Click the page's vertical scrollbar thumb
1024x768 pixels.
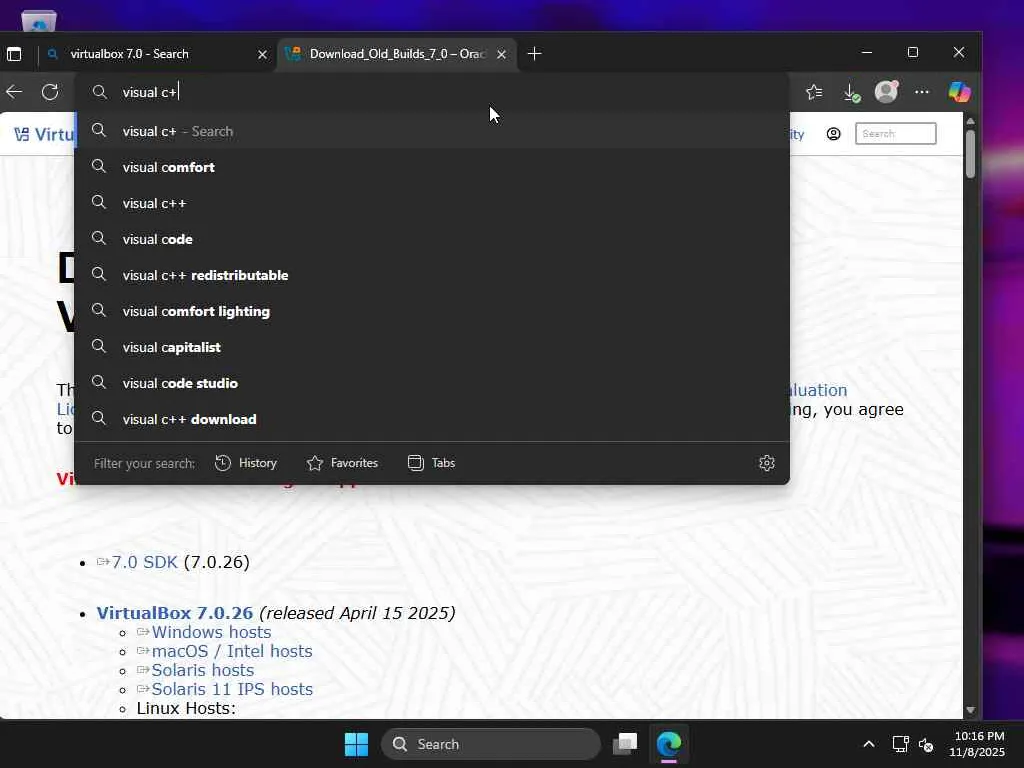click(970, 154)
